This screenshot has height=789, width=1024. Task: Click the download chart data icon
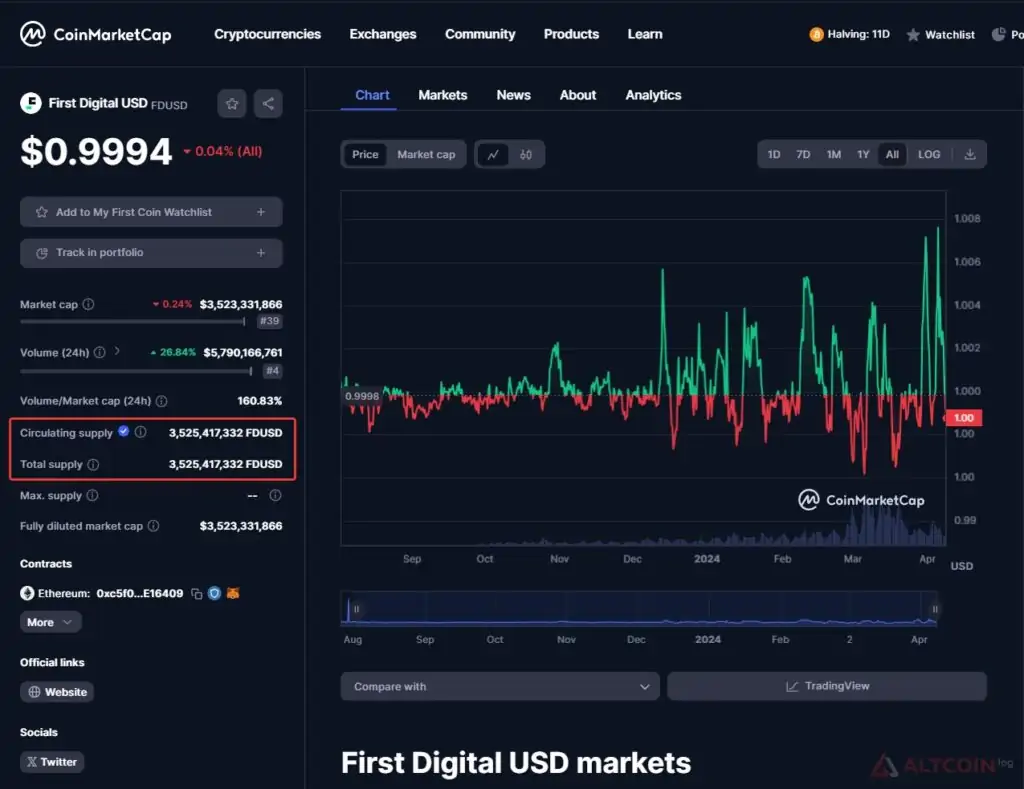pos(970,155)
